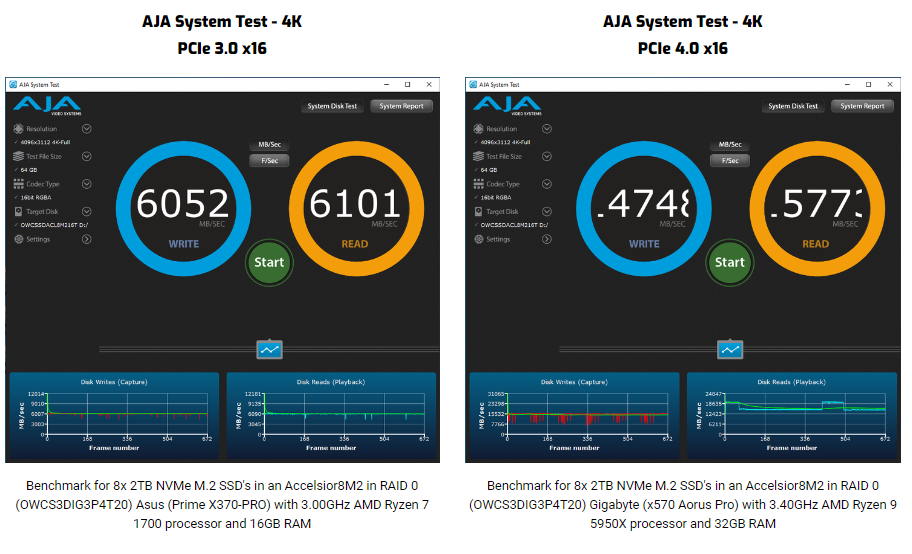Image resolution: width=912 pixels, height=554 pixels.
Task: Click Target Disk icon in PCIe 4.0 window
Action: coord(479,211)
